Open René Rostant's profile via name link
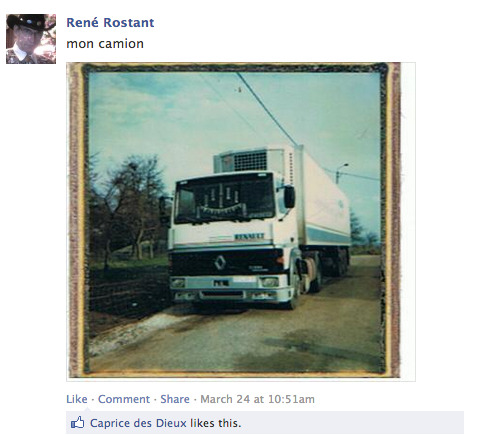 coord(110,23)
